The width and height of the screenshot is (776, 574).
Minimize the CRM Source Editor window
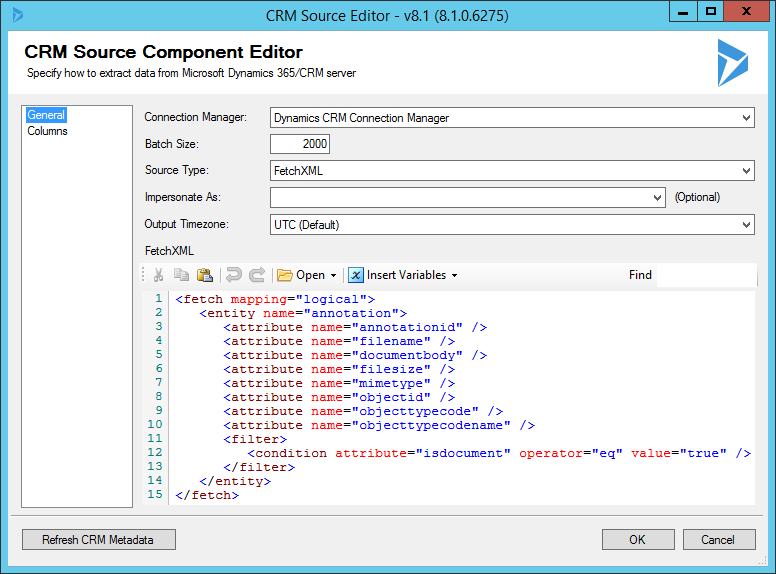[x=683, y=11]
